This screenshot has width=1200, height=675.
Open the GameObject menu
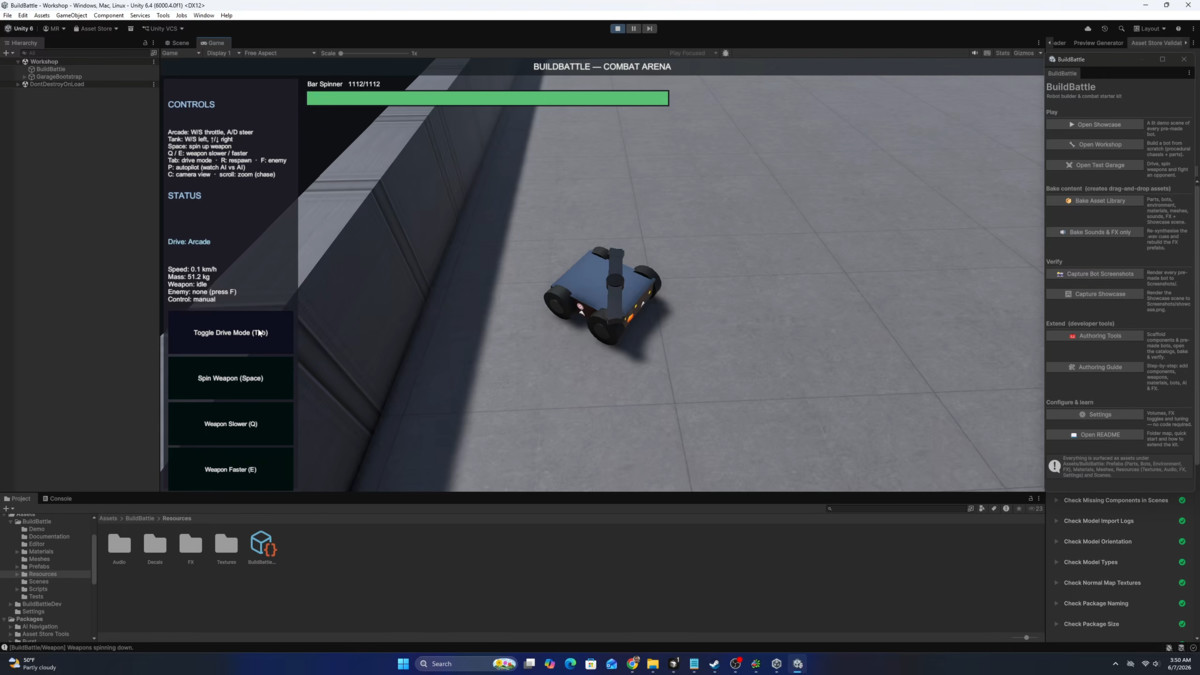pos(71,16)
